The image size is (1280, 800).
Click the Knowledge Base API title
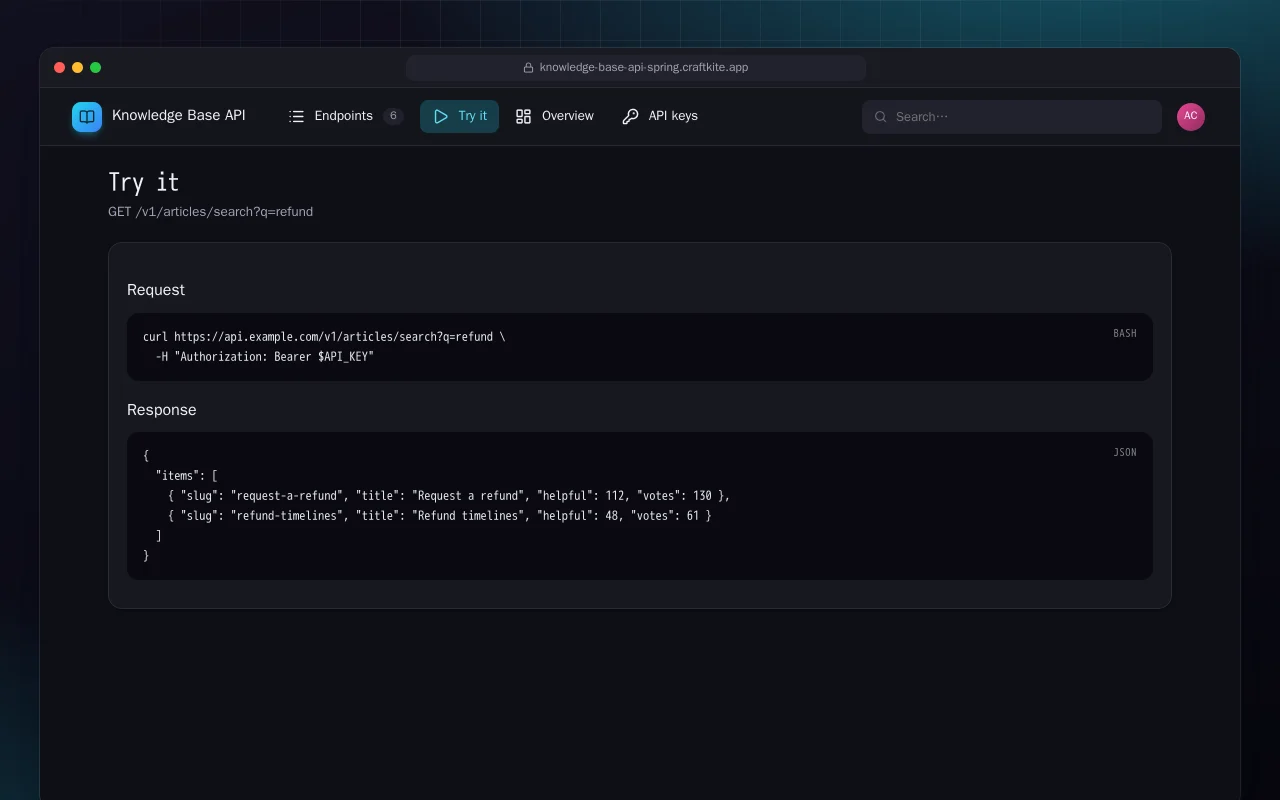(x=179, y=116)
